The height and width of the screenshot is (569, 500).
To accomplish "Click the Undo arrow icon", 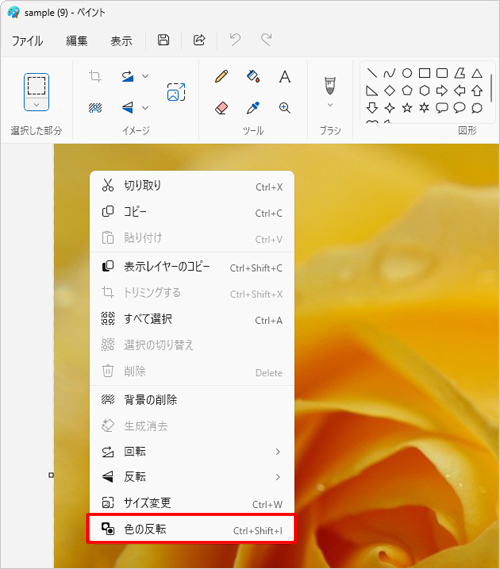I will (x=235, y=40).
